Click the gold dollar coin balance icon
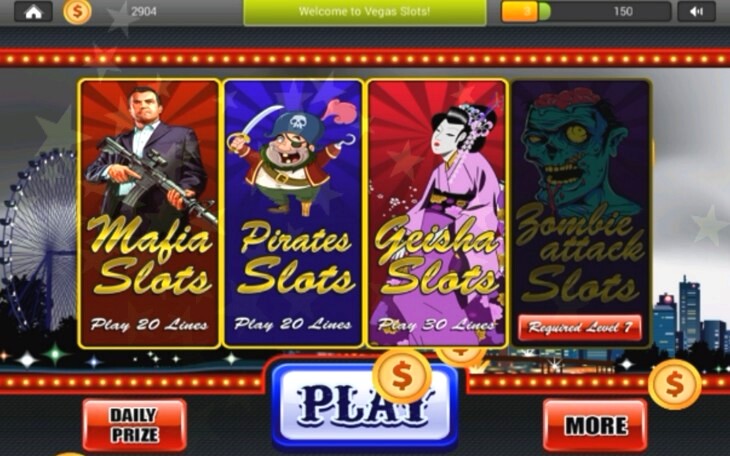730x456 pixels. [77, 12]
